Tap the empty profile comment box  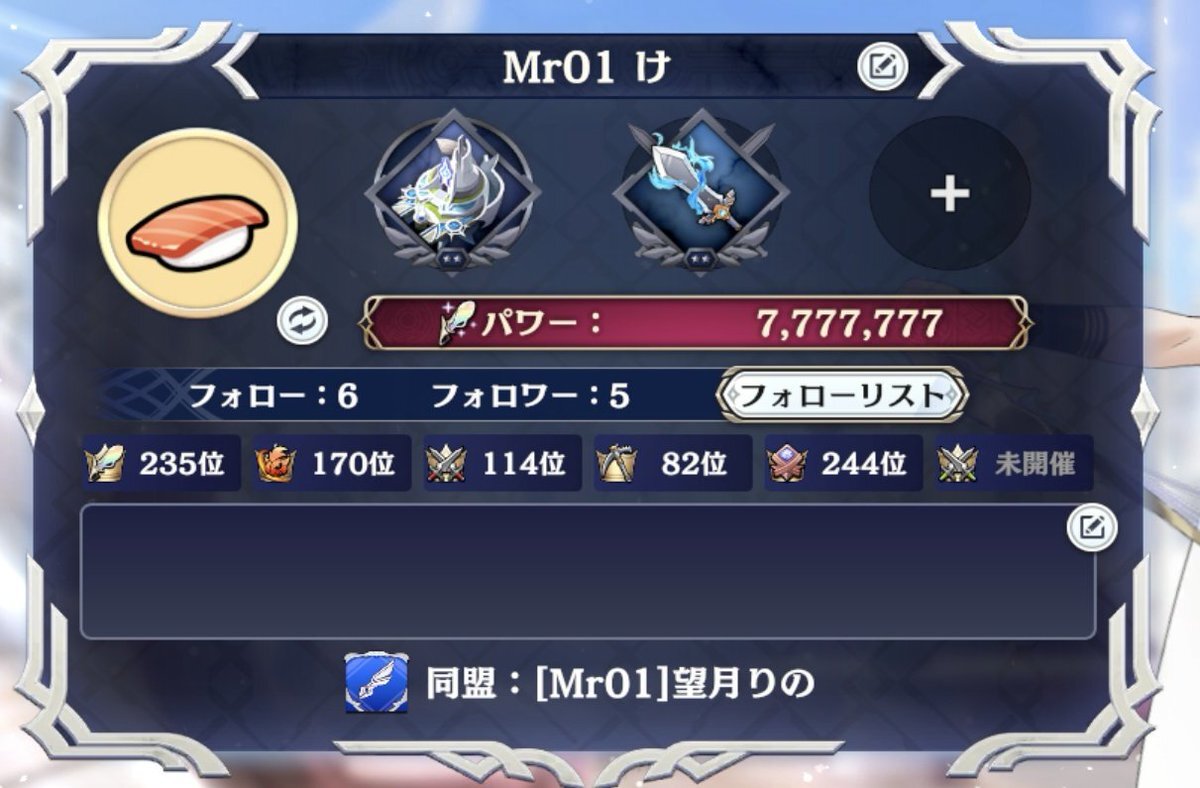587,571
